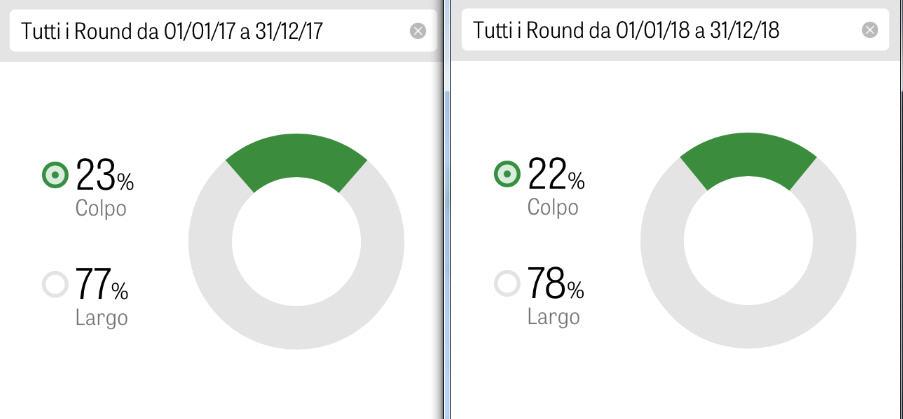Click the Largo label under 77%
Image resolution: width=903 pixels, height=419 pixels.
(101, 318)
